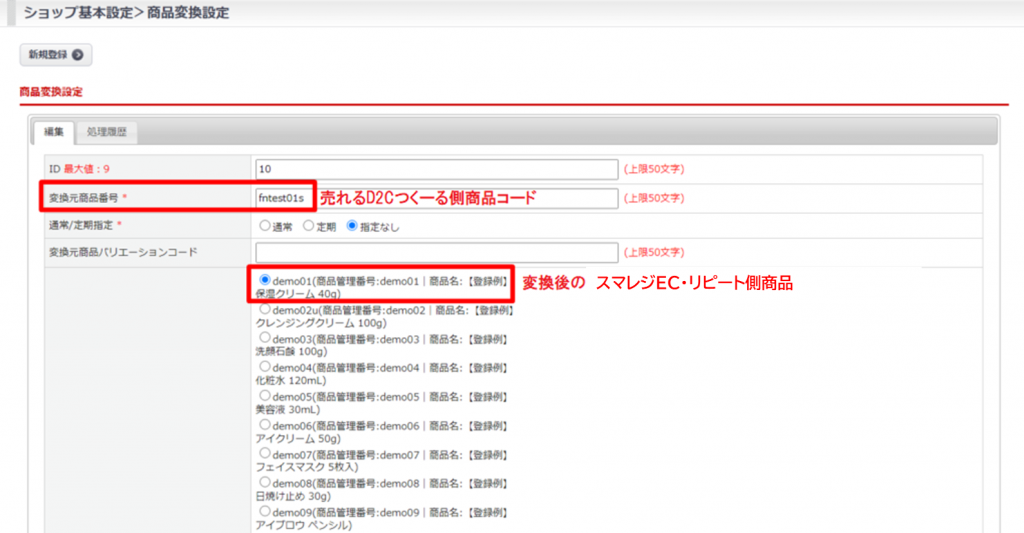This screenshot has width=1024, height=533.
Task: Select the 通常 radio button
Action: point(264,226)
